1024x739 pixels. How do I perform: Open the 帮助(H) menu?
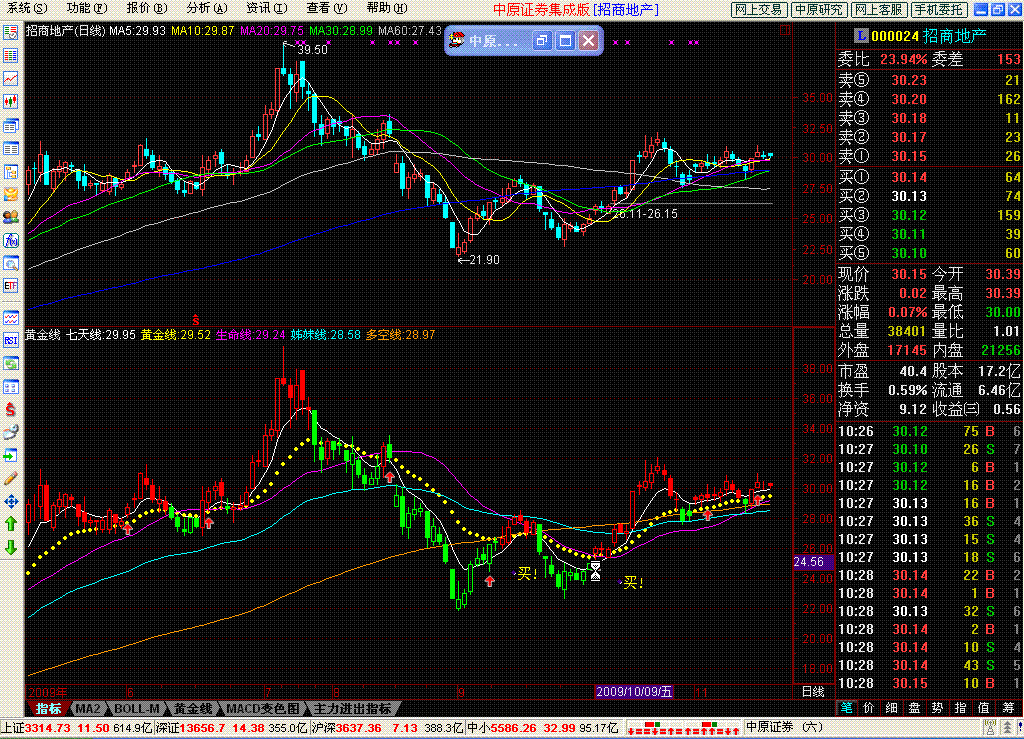click(x=387, y=8)
